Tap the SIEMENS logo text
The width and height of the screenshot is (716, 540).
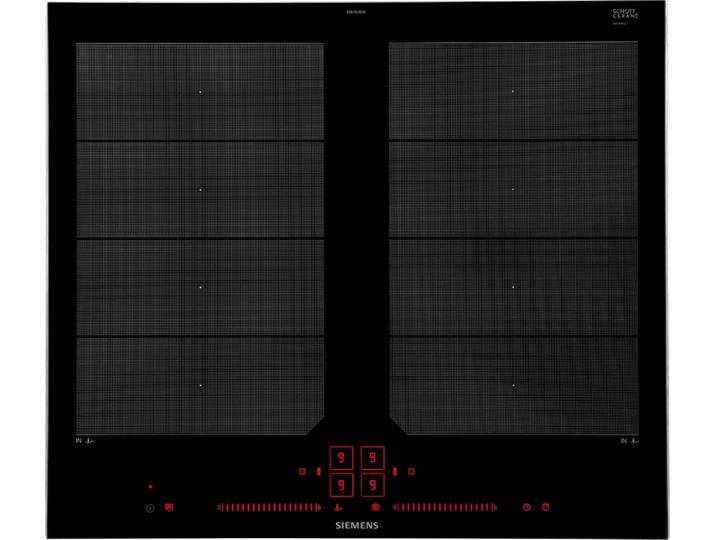[x=357, y=525]
